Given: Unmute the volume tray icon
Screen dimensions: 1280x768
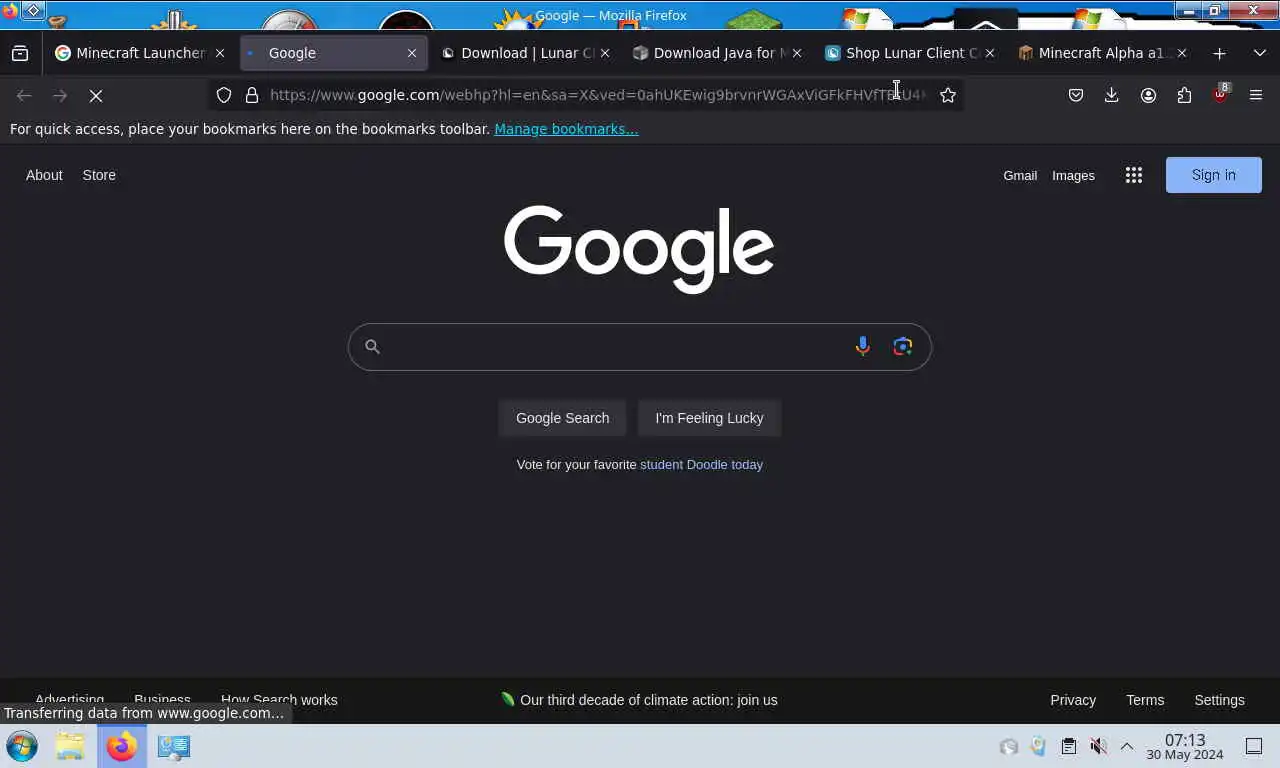Looking at the screenshot, I should pos(1098,746).
